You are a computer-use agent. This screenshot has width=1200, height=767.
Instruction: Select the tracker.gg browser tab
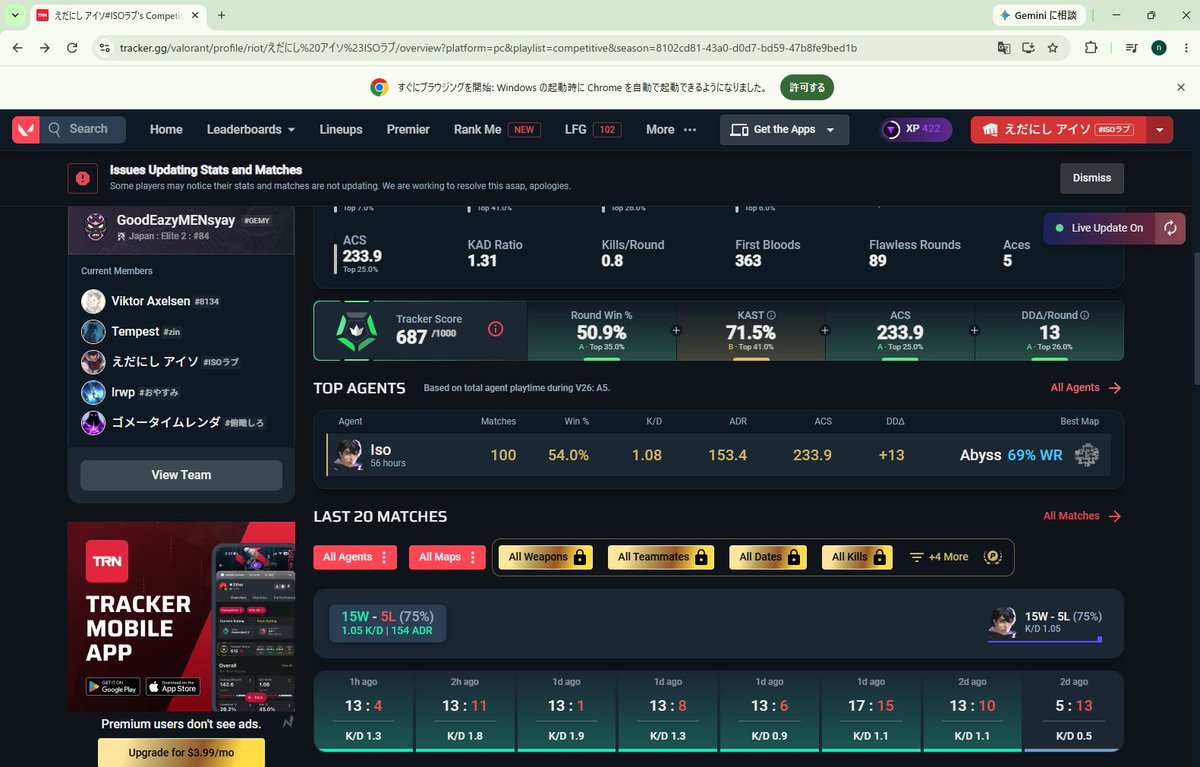click(117, 16)
